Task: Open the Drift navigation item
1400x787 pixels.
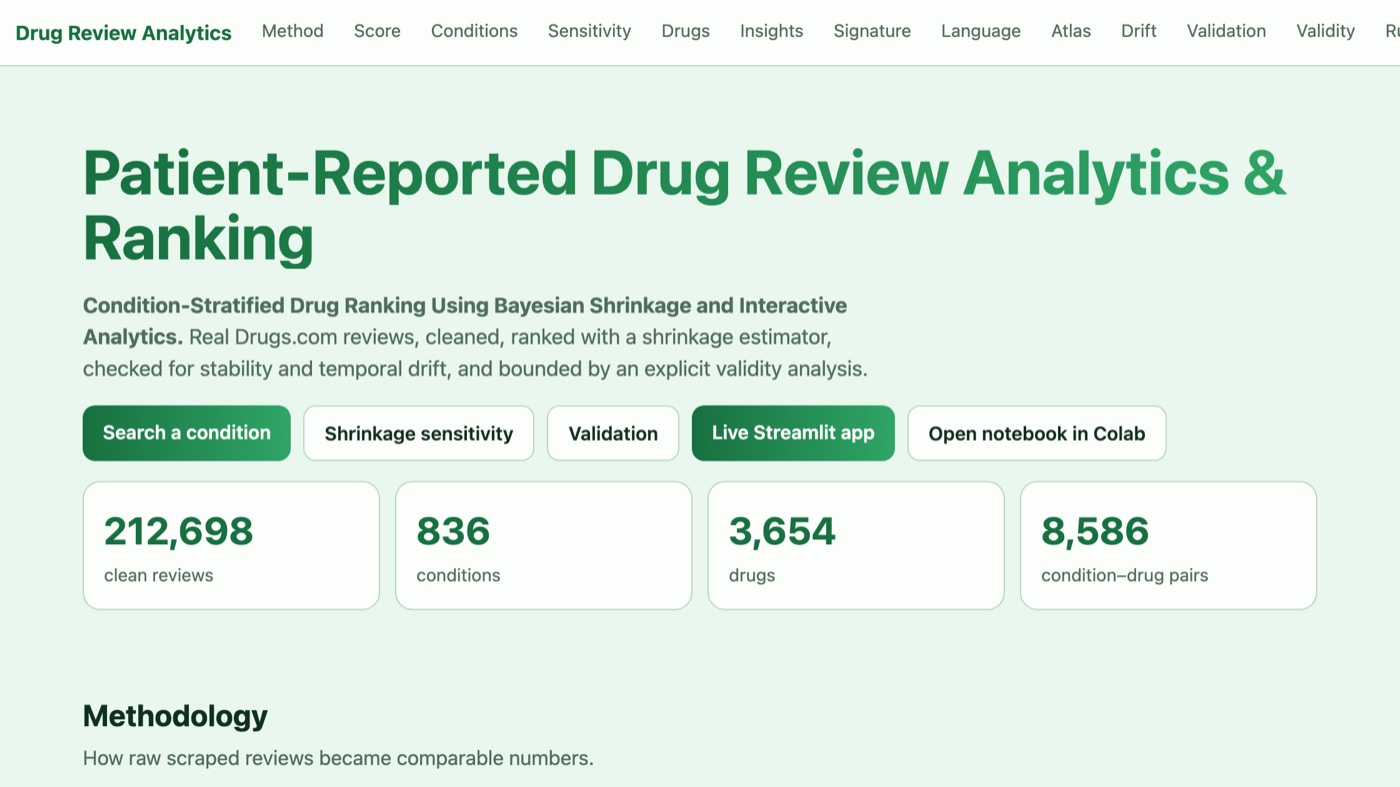Action: point(1139,31)
